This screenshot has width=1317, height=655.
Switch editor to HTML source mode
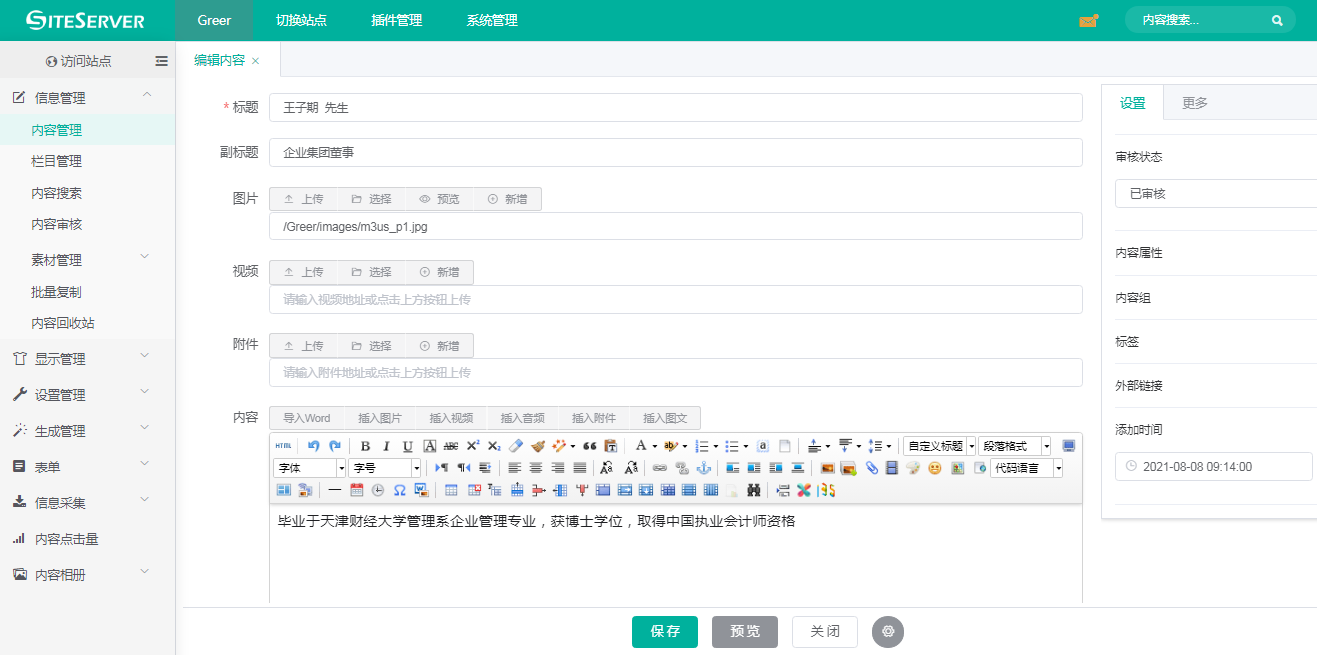pos(284,446)
